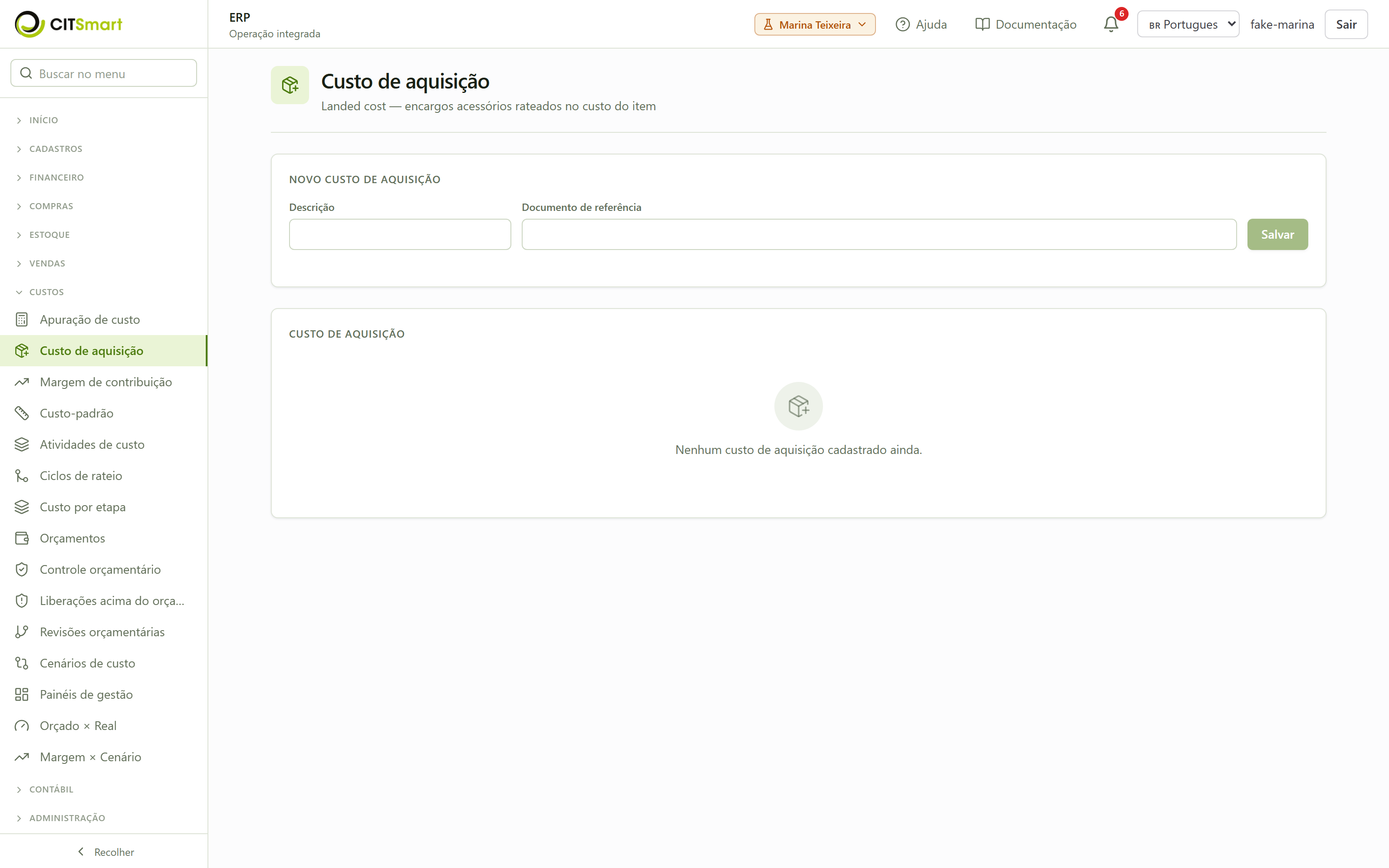Open the Portugues language dropdown
The width and height of the screenshot is (1389, 868).
(x=1188, y=24)
